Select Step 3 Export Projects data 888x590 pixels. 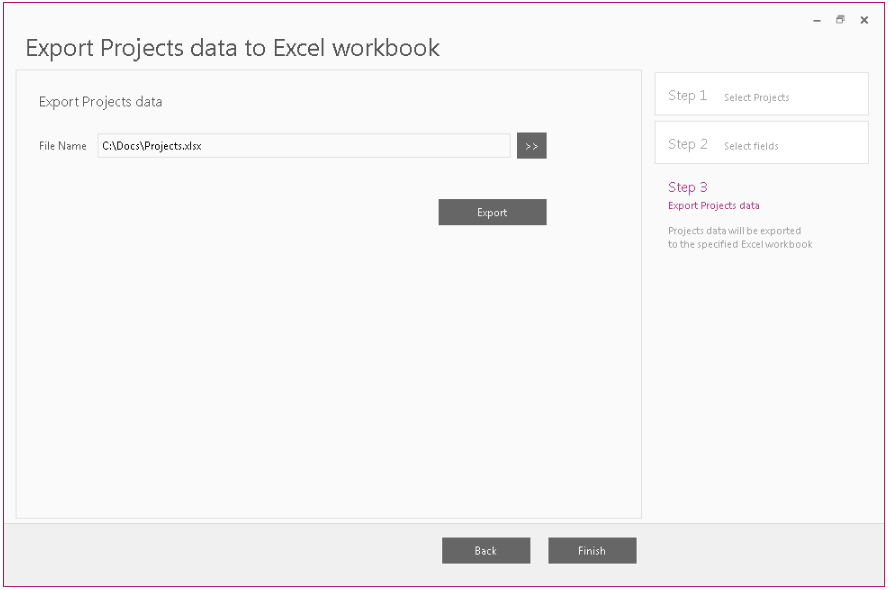coord(714,195)
